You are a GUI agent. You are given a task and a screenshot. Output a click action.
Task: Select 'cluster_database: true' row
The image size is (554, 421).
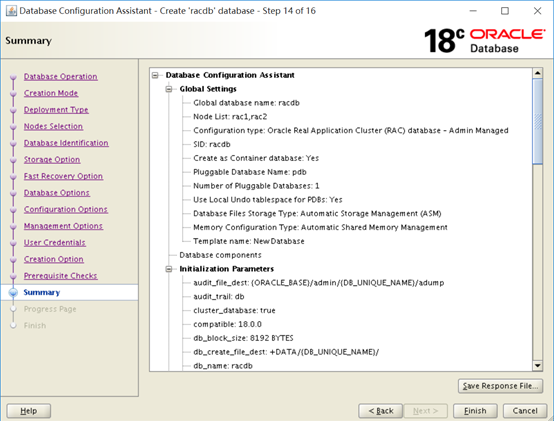(234, 310)
